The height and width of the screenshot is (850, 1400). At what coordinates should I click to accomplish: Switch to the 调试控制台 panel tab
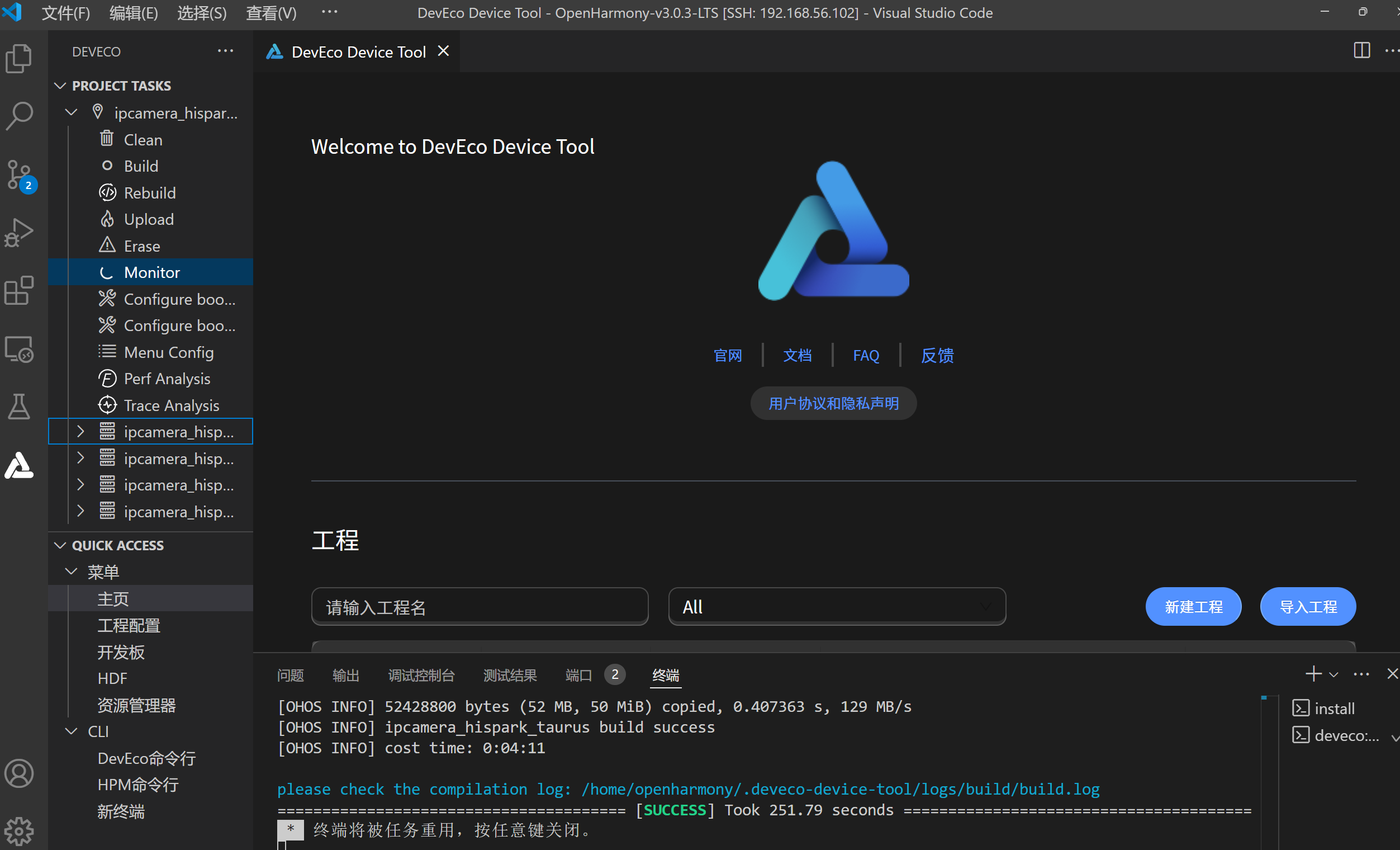tap(421, 675)
